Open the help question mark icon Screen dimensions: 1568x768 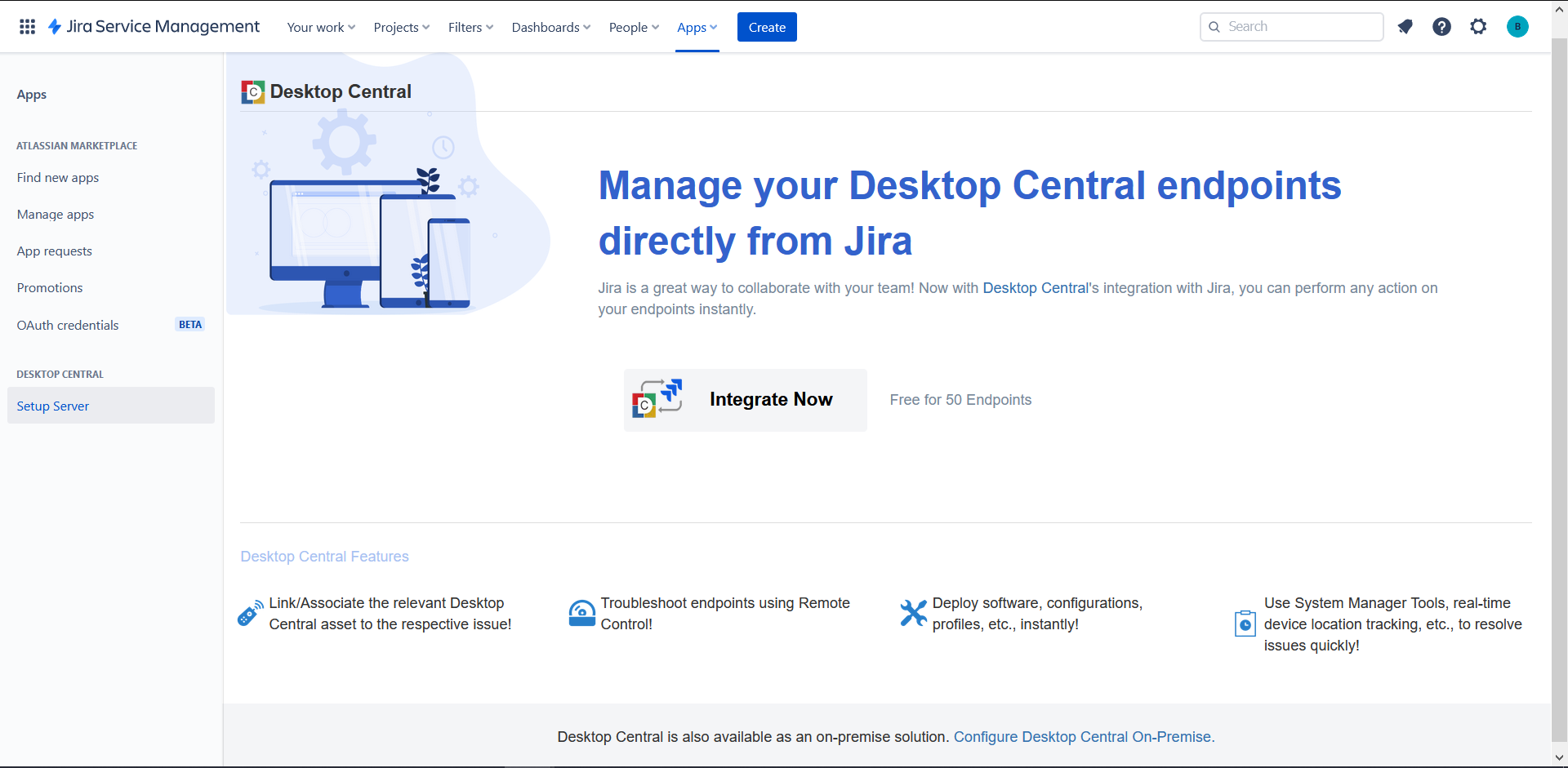coord(1442,27)
